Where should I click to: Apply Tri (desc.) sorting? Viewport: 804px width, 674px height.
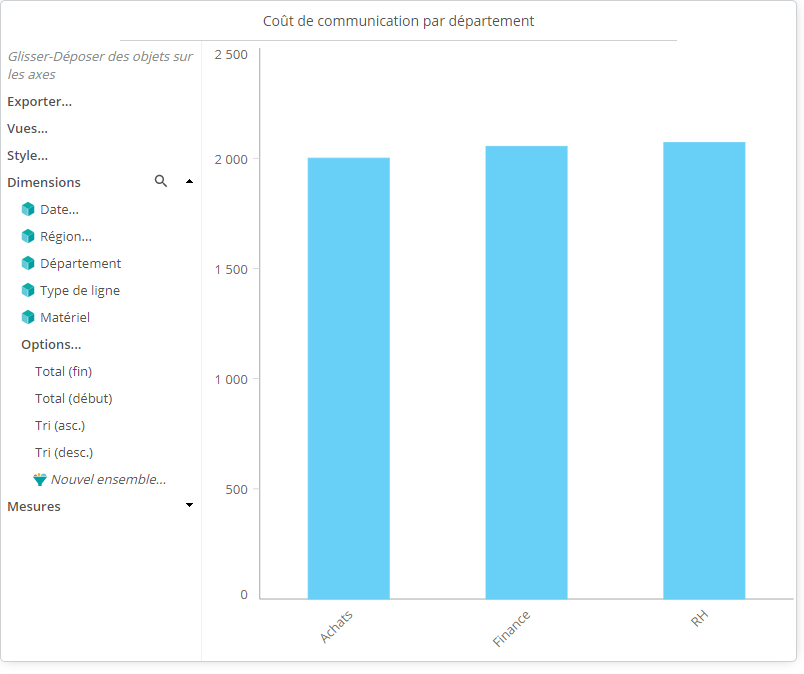[63, 452]
